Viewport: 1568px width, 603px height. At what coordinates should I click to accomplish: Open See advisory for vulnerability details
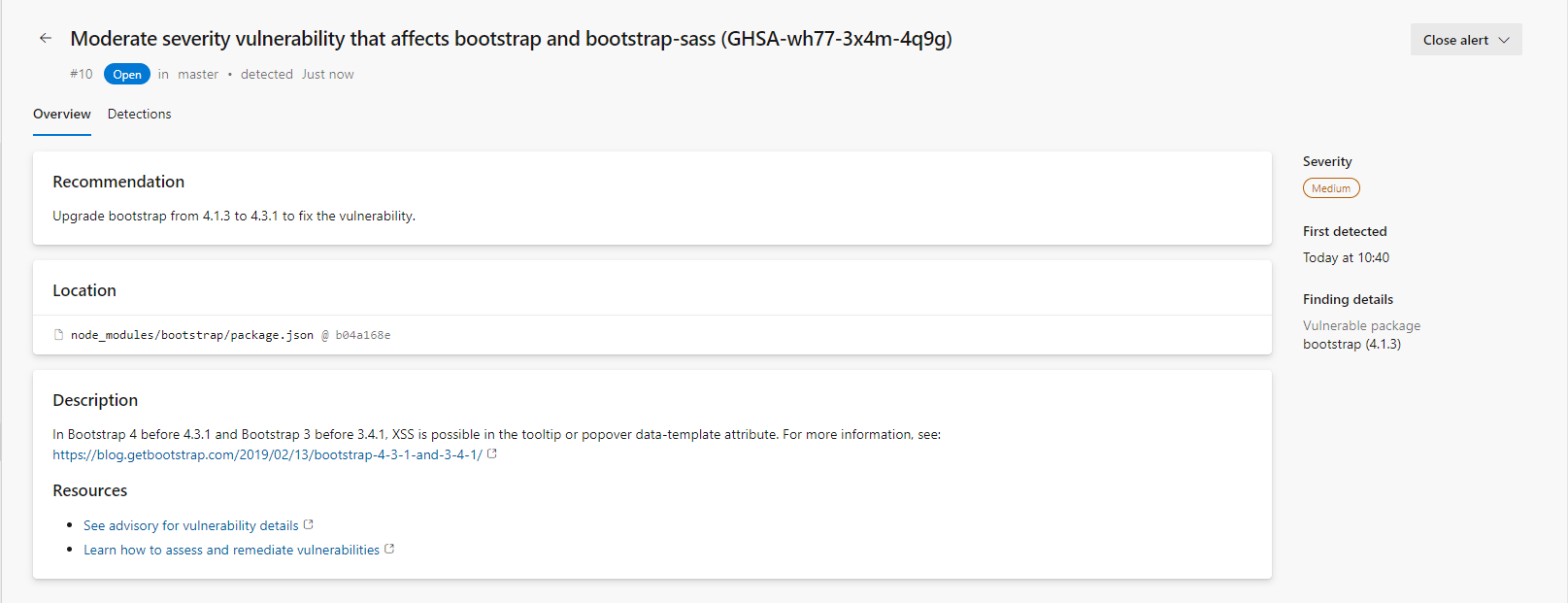(191, 525)
